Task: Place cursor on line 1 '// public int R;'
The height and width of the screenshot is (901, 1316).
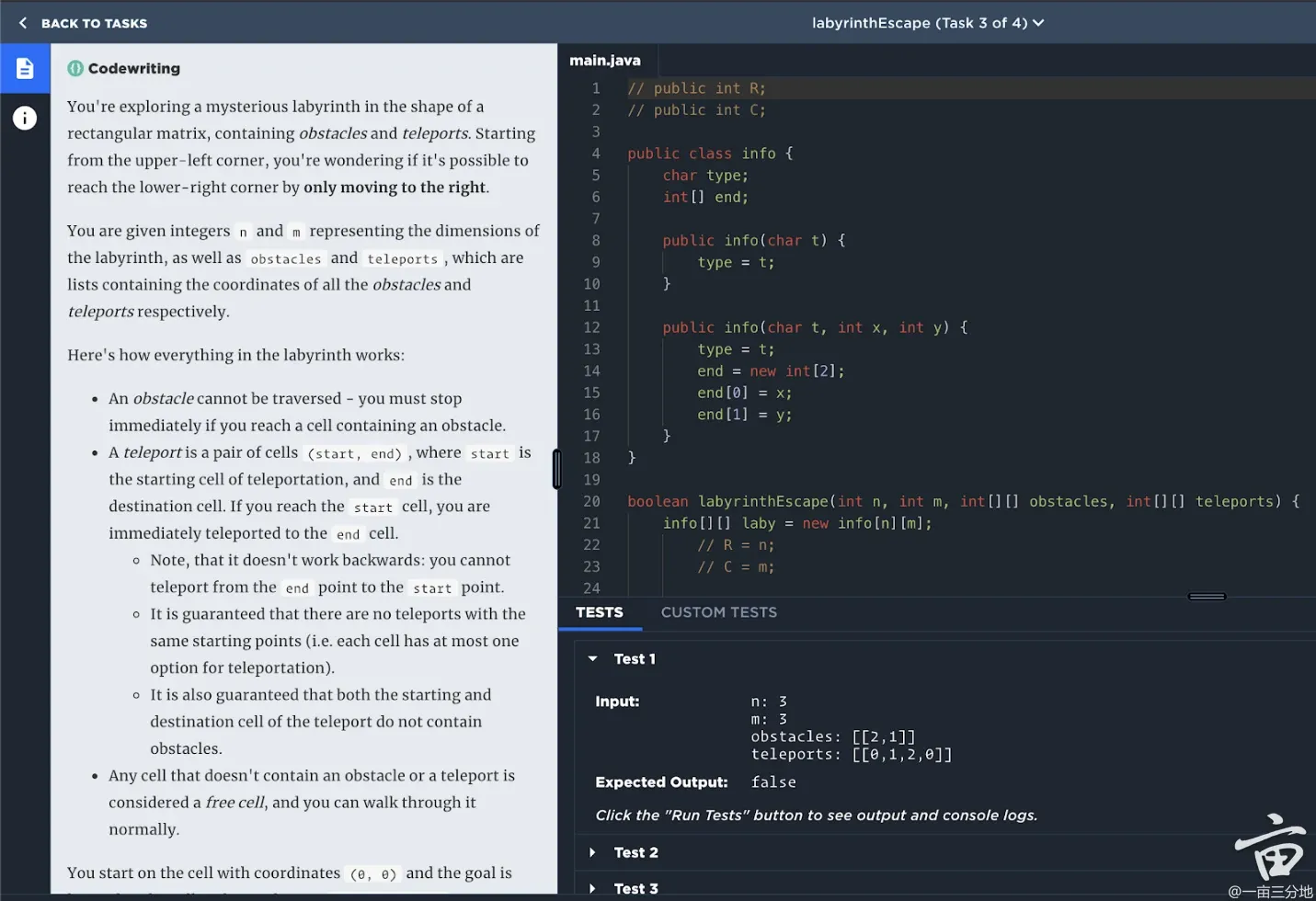Action: click(696, 88)
